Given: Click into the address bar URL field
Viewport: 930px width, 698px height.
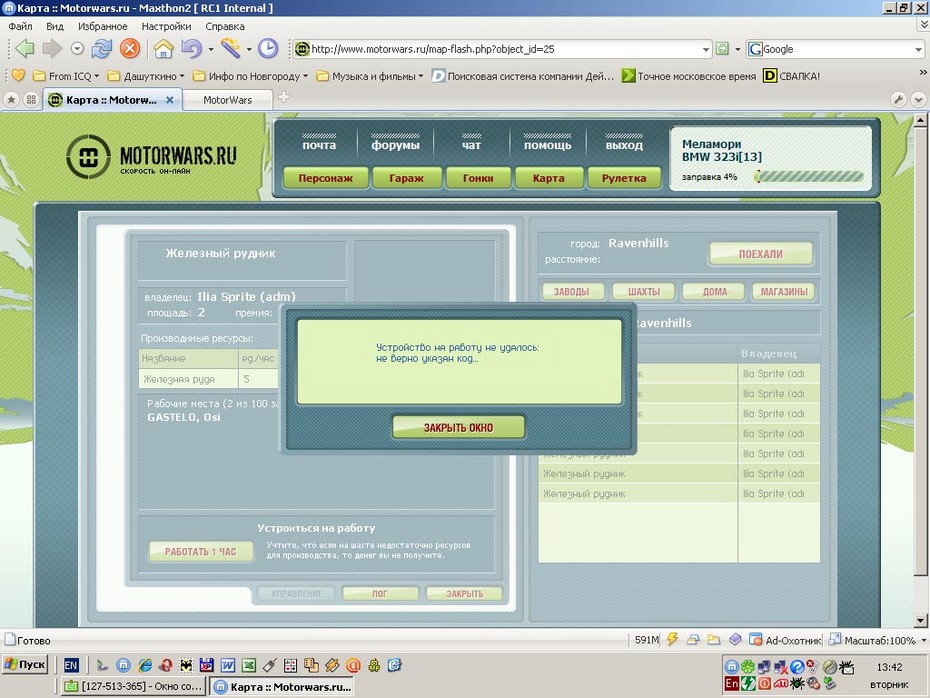Looking at the screenshot, I should tap(504, 49).
